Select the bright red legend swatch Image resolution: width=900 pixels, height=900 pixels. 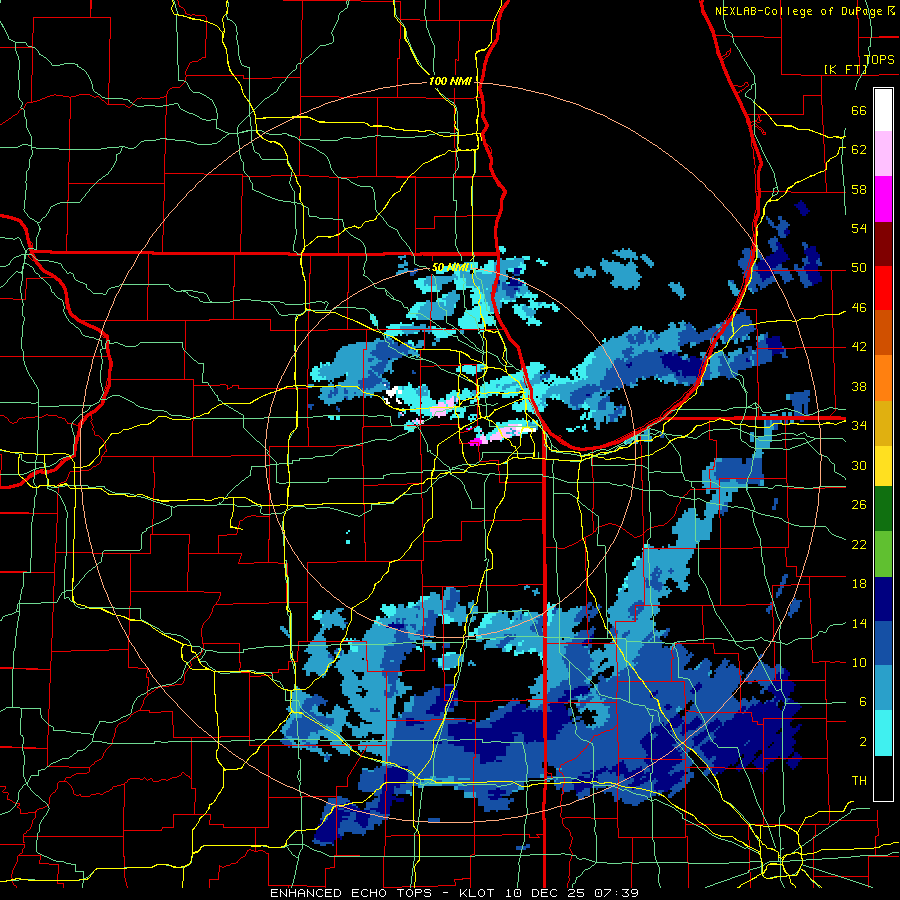click(883, 288)
